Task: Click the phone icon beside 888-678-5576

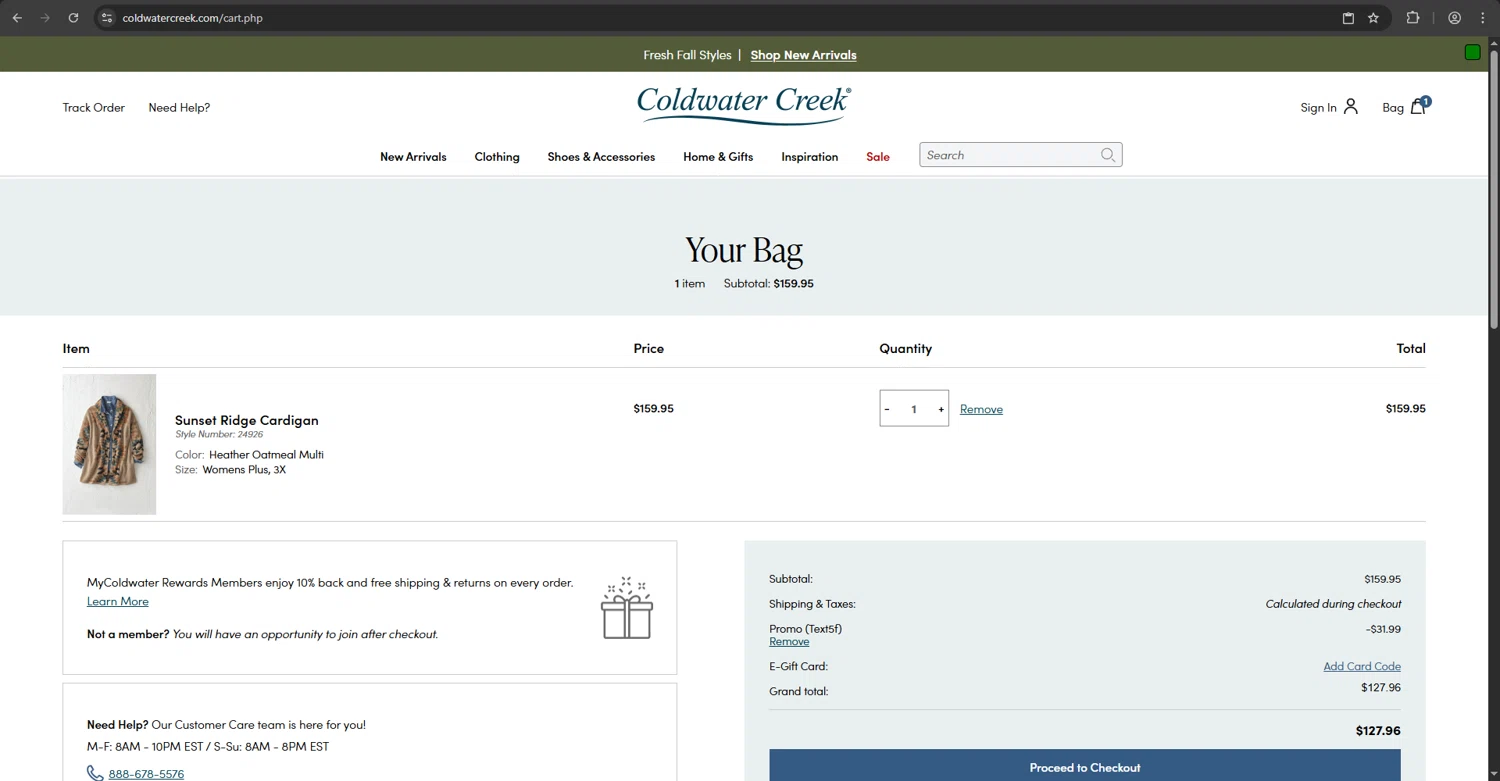Action: tap(95, 773)
